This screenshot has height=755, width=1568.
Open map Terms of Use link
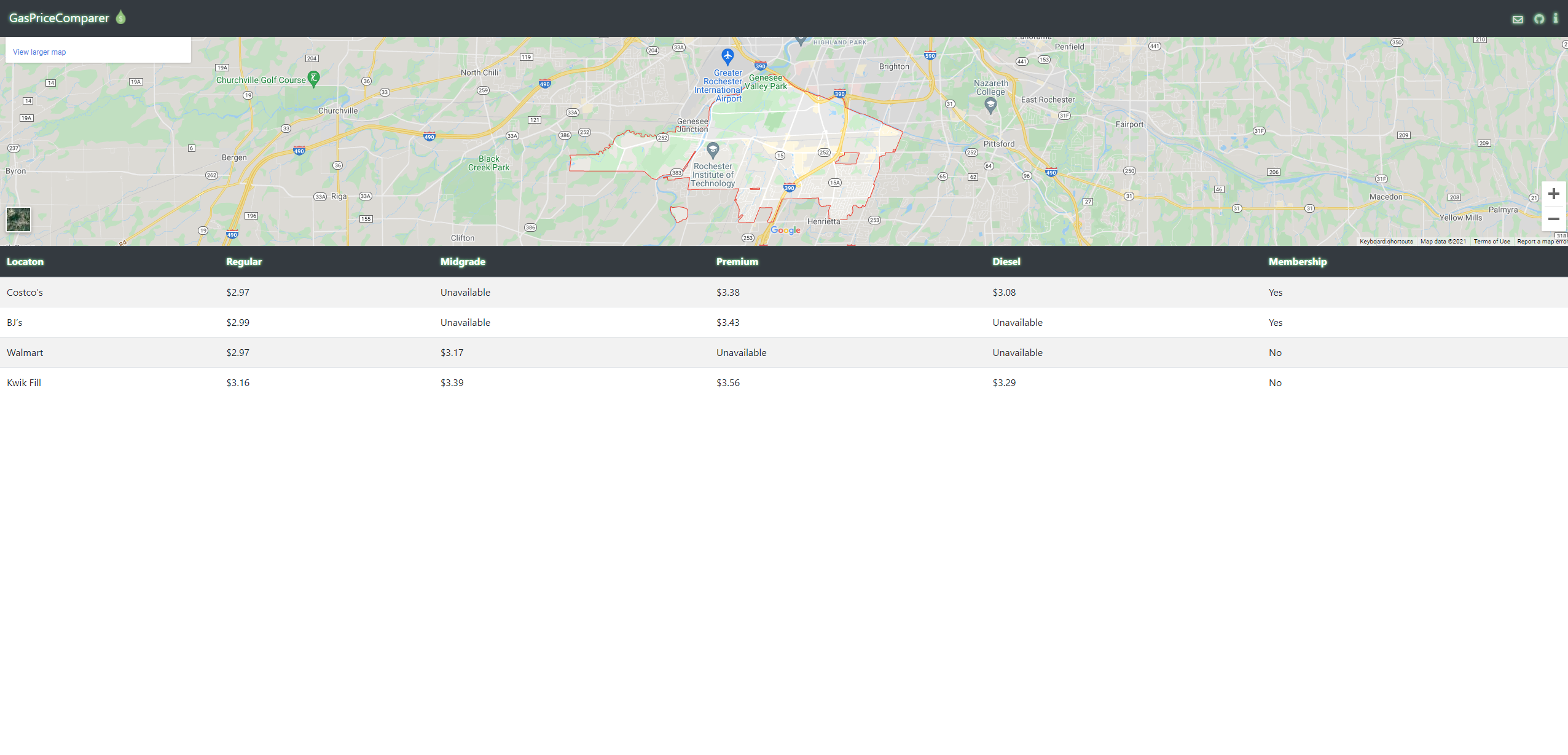[1491, 242]
